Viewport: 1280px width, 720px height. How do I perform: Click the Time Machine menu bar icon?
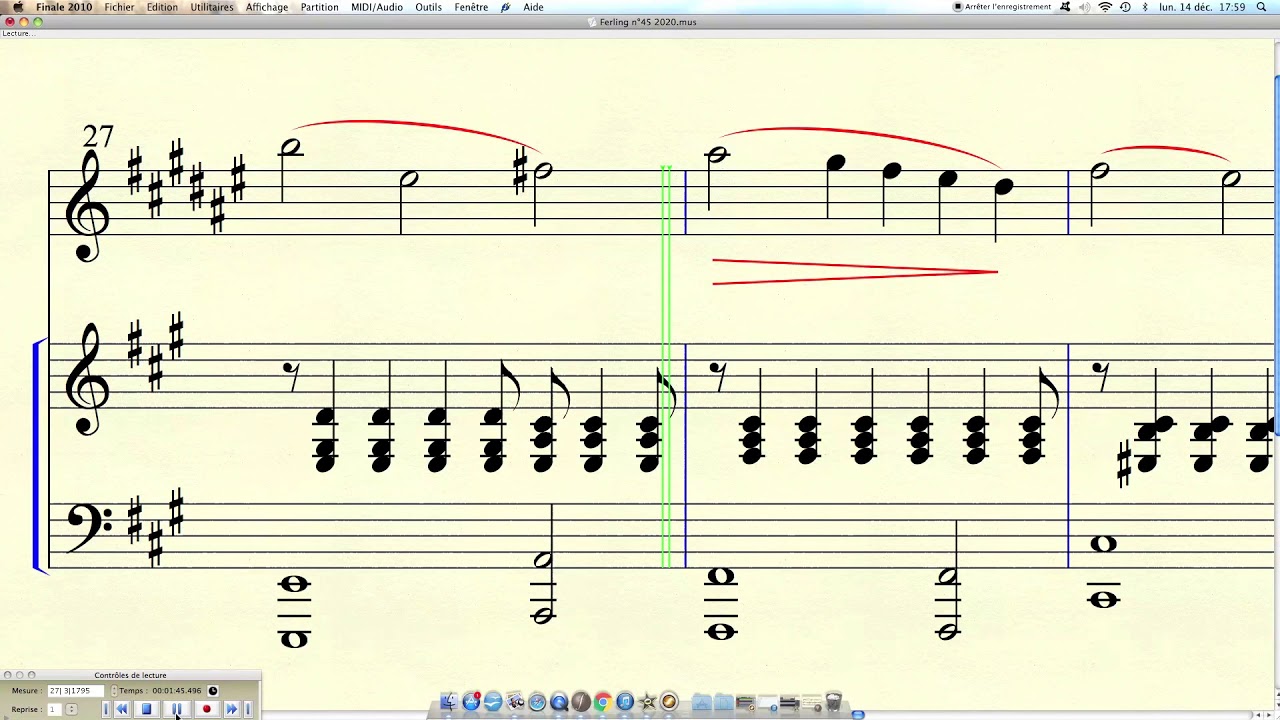(x=1125, y=7)
